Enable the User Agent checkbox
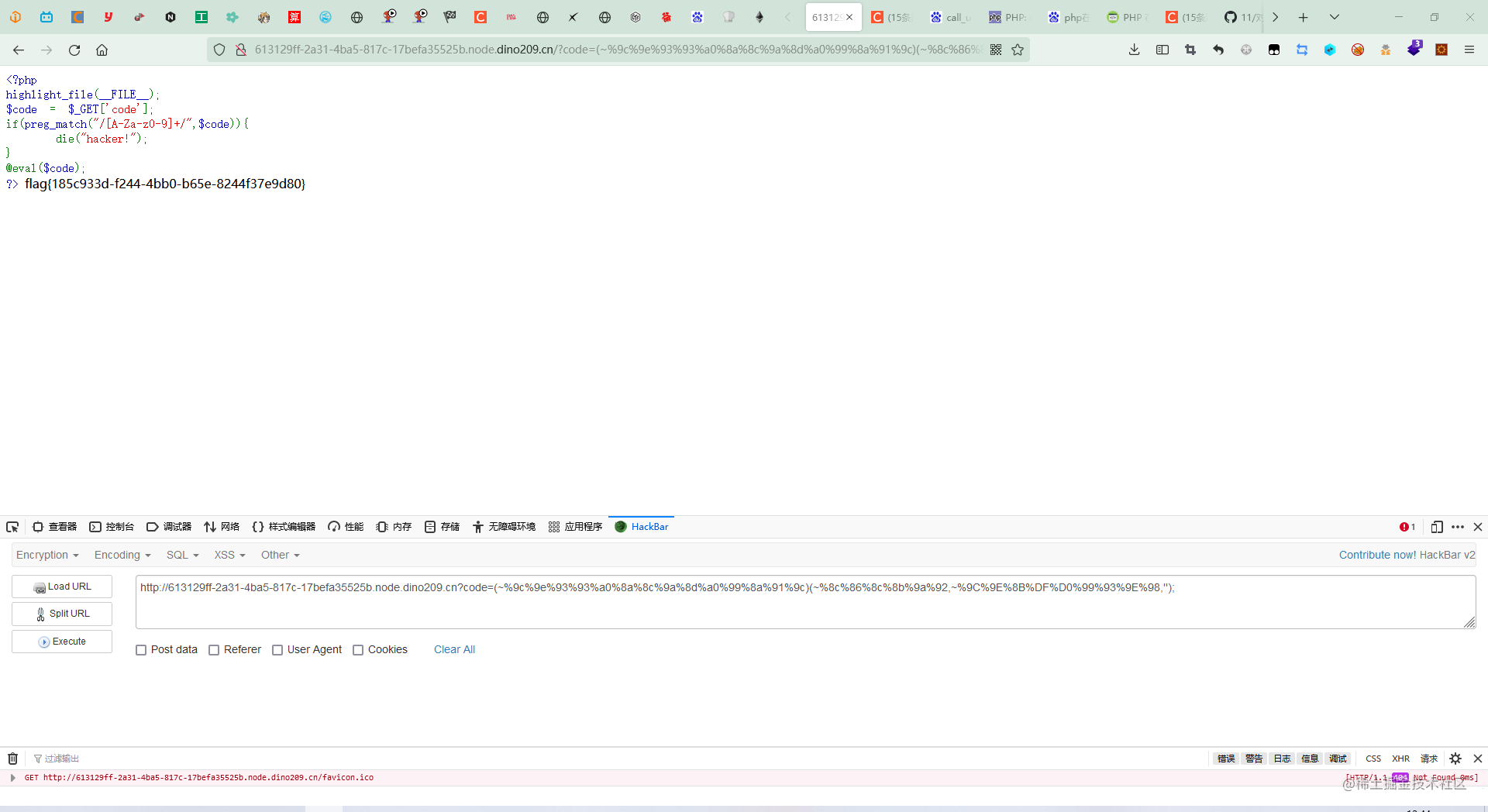Viewport: 1488px width, 812px height. 277,650
